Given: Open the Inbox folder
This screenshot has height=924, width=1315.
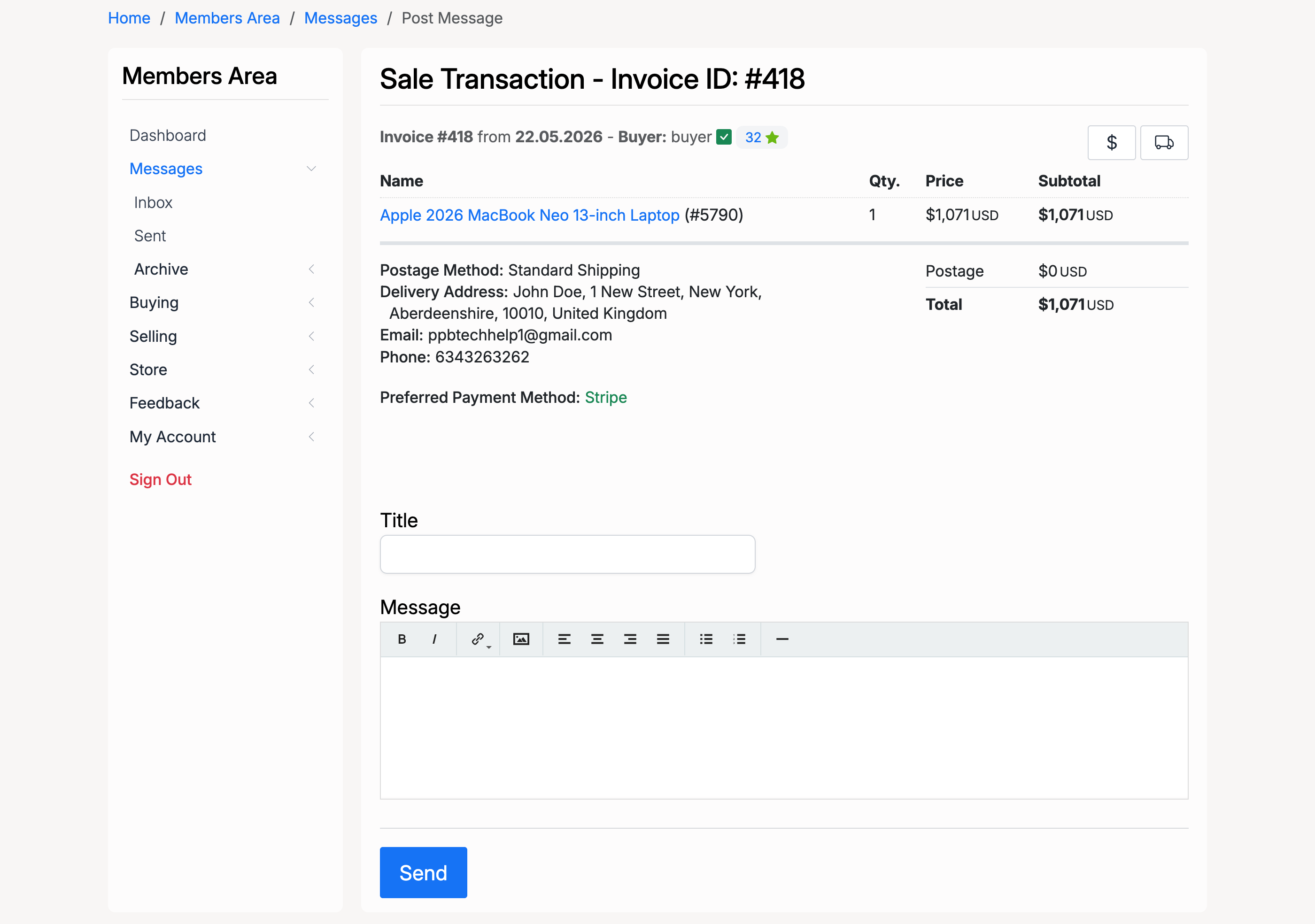Looking at the screenshot, I should [x=153, y=203].
